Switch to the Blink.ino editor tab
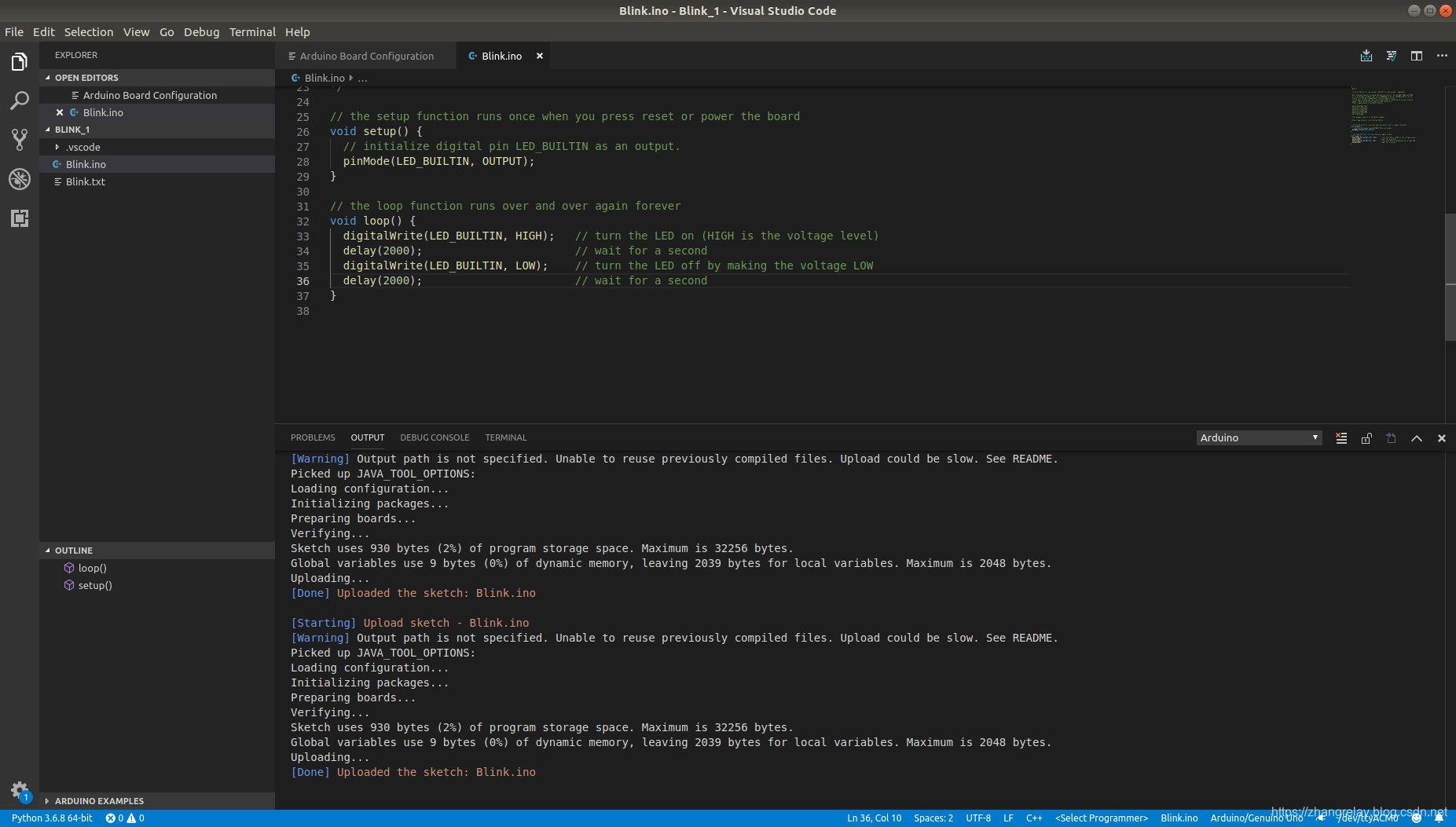The width and height of the screenshot is (1456, 827). [502, 56]
